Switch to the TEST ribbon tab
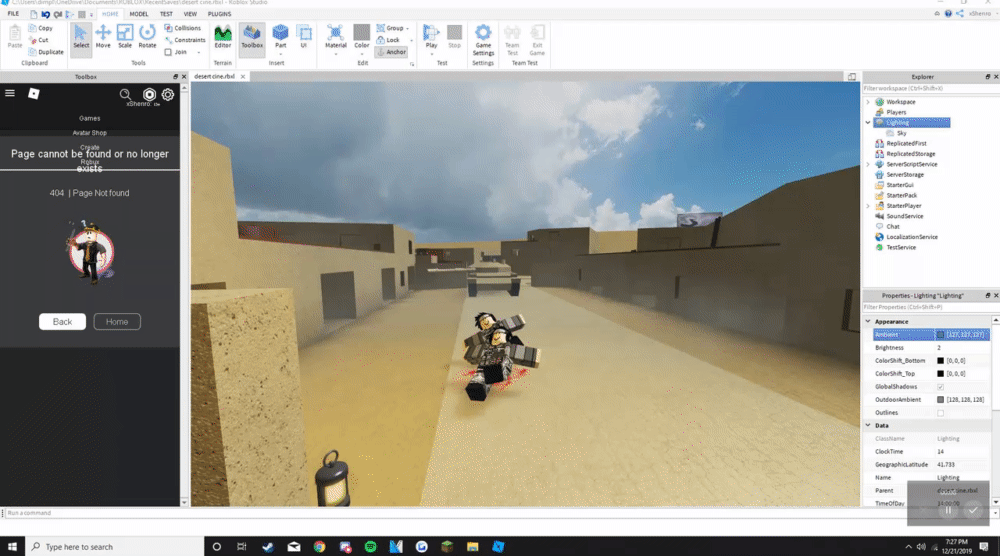This screenshot has height=556, width=1000. pos(166,14)
